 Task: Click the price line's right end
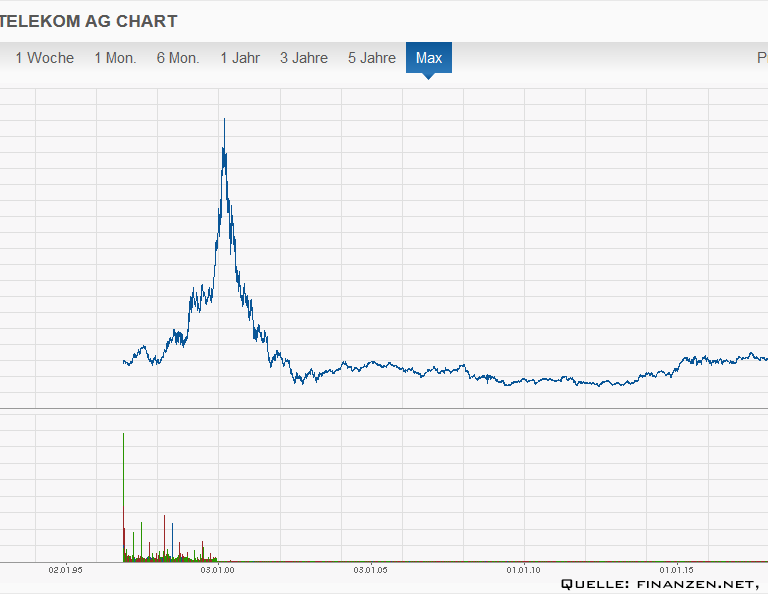(x=765, y=358)
